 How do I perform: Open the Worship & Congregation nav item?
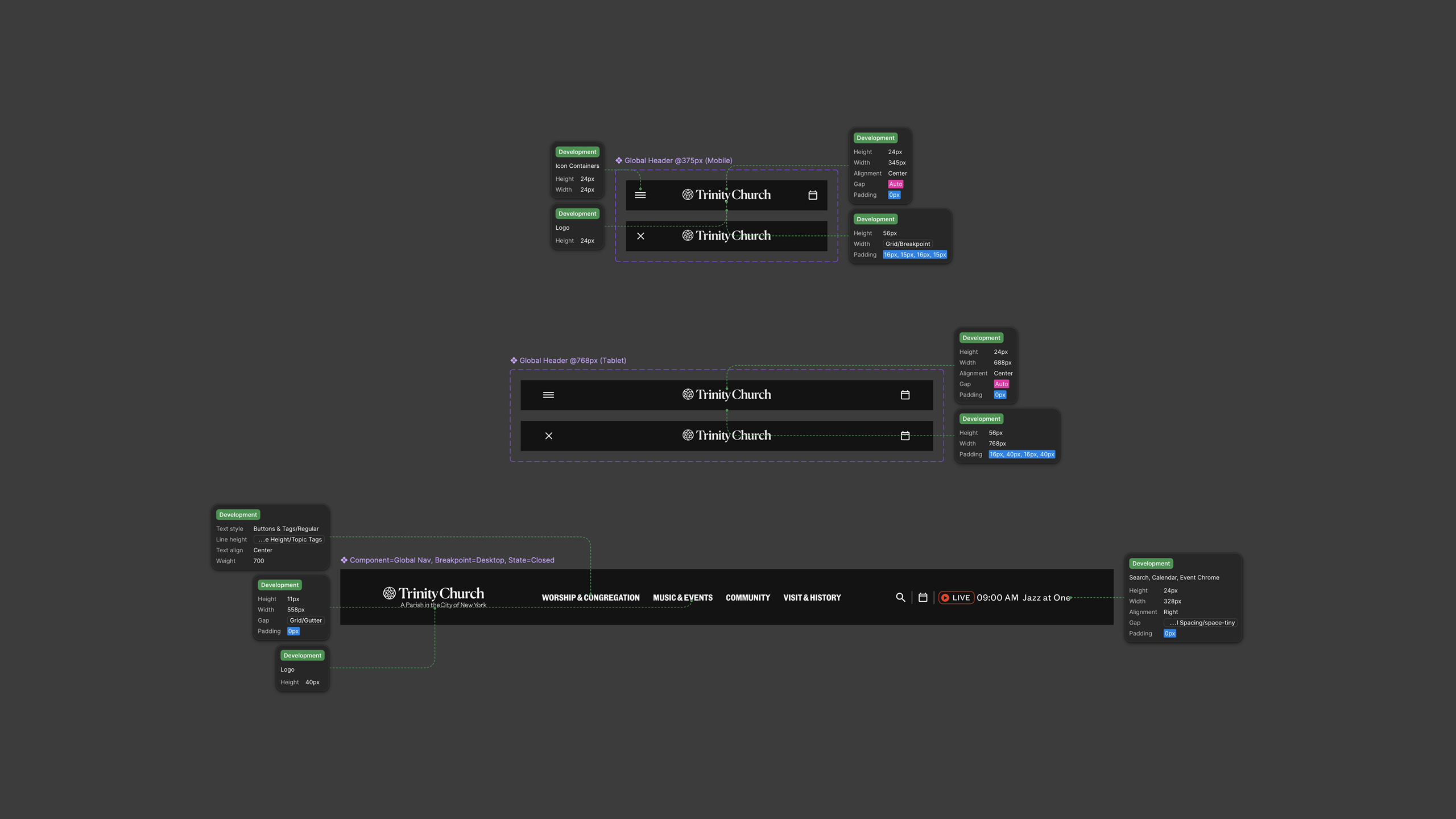[x=590, y=598]
